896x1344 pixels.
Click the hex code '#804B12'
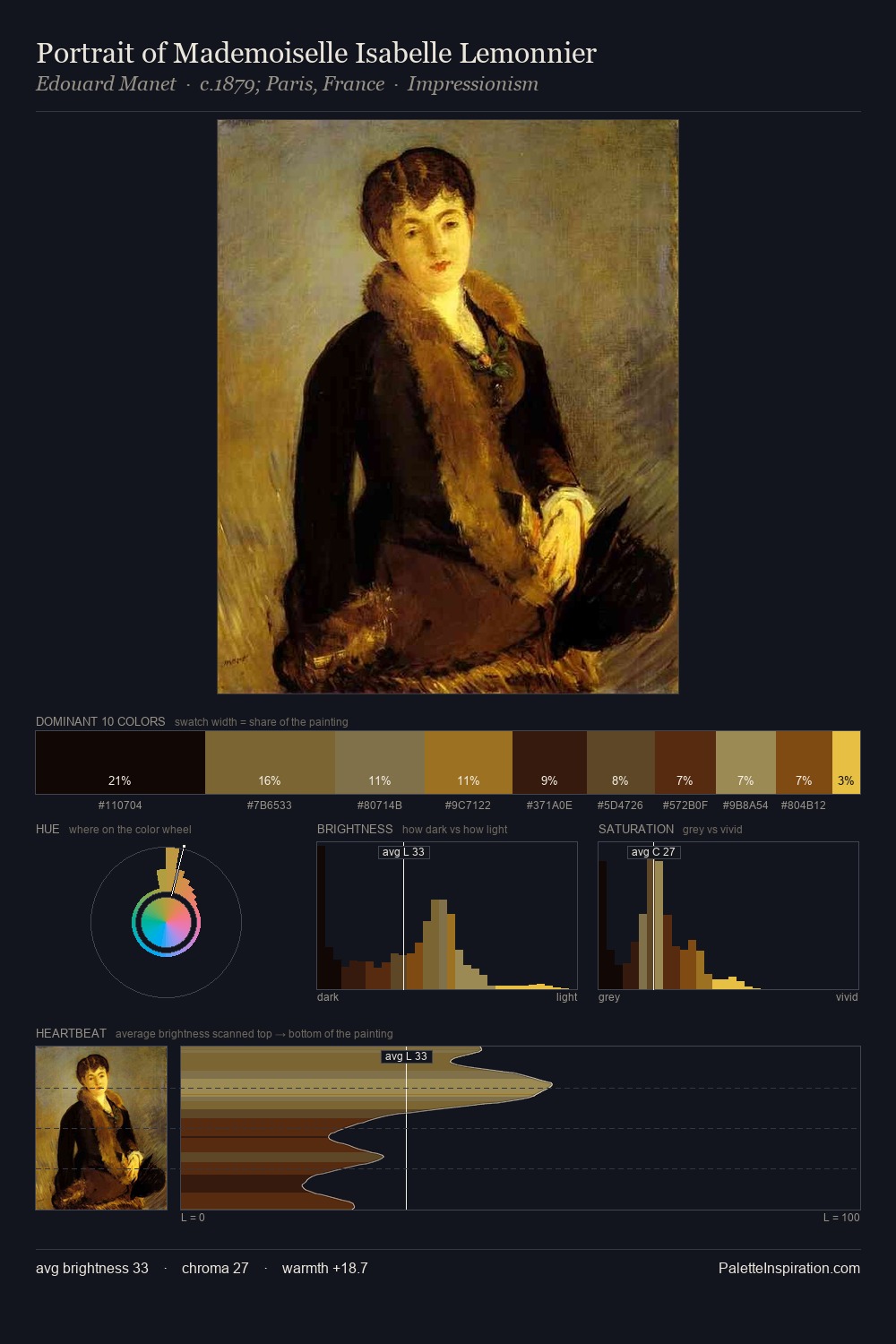(x=804, y=806)
